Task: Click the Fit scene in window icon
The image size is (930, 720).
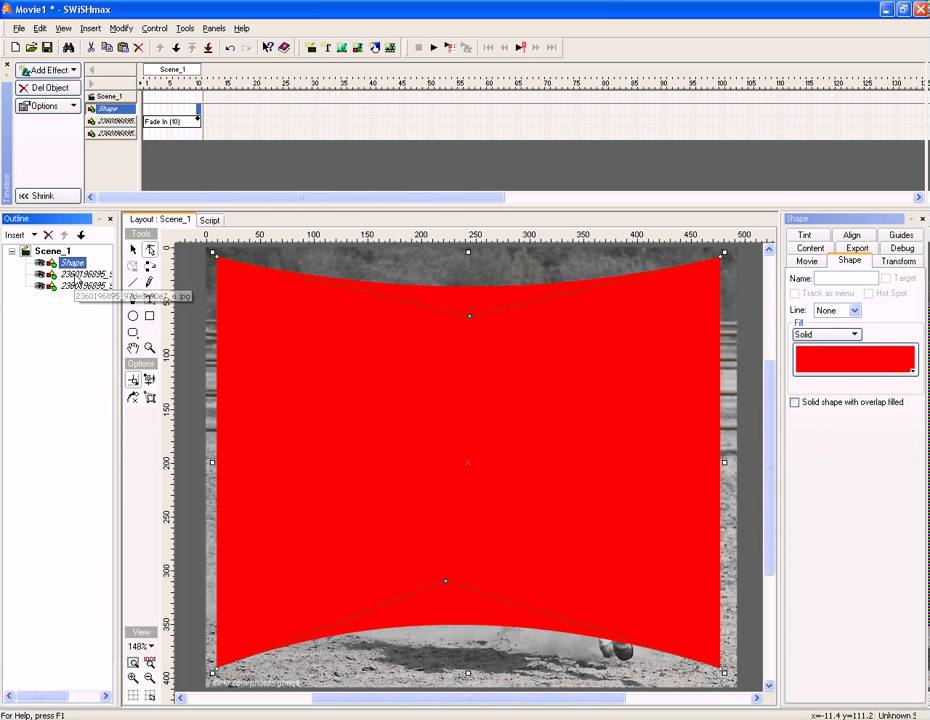Action: click(x=133, y=662)
